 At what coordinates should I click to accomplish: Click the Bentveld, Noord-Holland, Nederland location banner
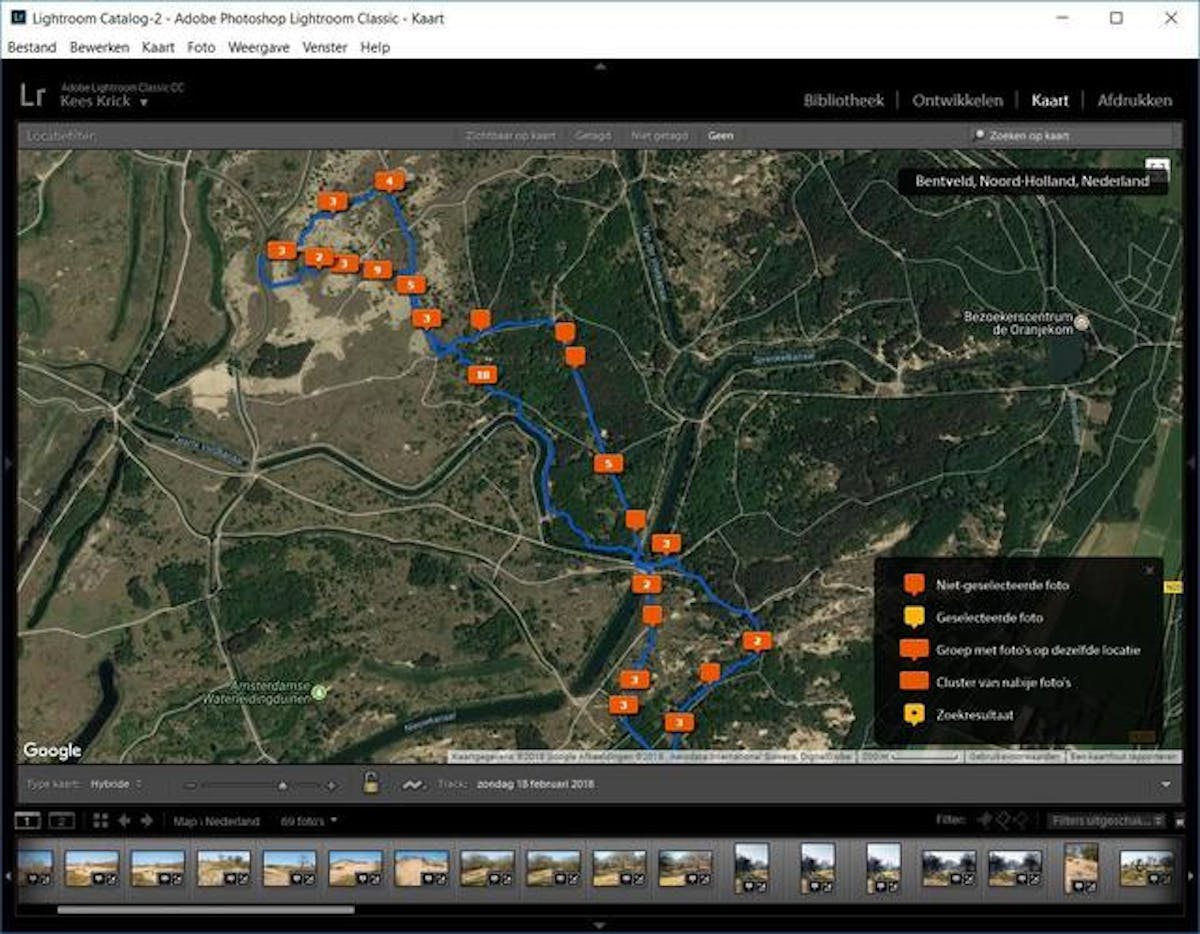click(1032, 182)
